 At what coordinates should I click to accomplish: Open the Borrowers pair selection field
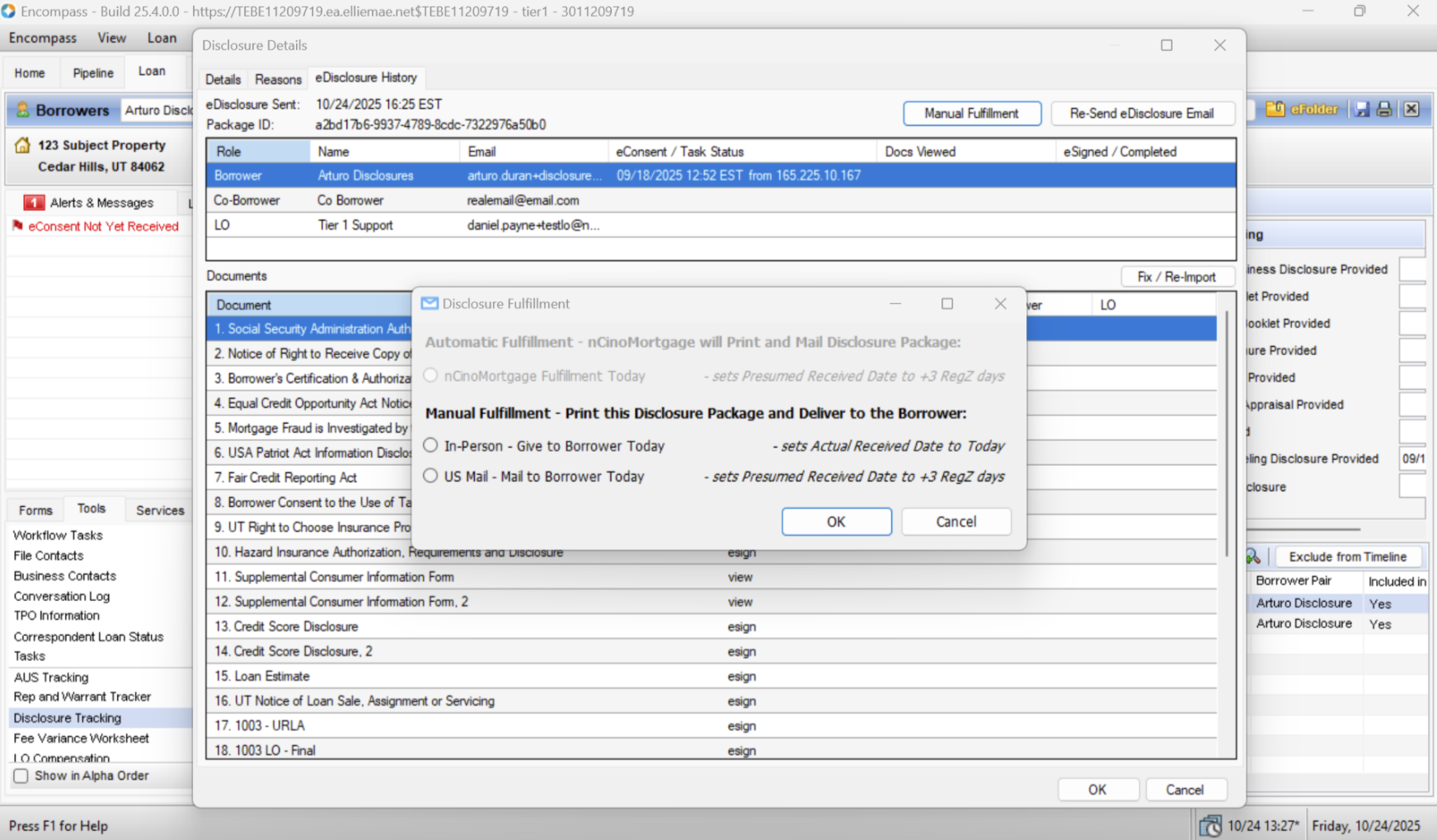[x=157, y=110]
